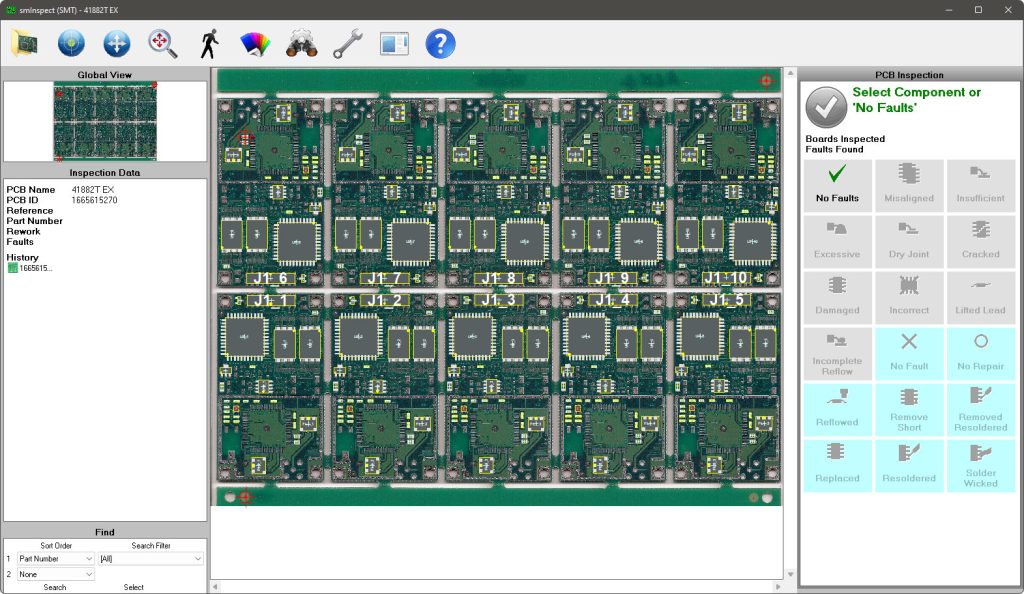Select the four-arrow pan tool
This screenshot has width=1024, height=594.
117,43
